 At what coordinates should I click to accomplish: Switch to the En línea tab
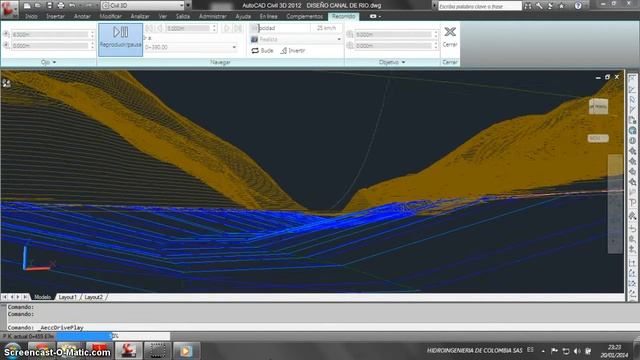click(x=269, y=16)
